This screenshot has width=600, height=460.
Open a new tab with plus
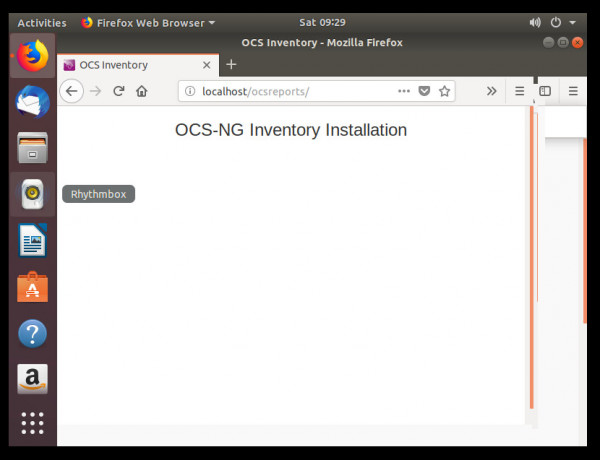[231, 64]
